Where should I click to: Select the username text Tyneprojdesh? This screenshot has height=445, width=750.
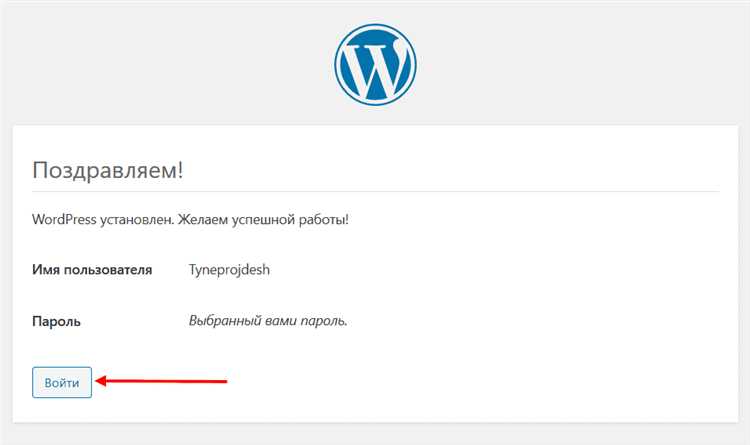(229, 270)
